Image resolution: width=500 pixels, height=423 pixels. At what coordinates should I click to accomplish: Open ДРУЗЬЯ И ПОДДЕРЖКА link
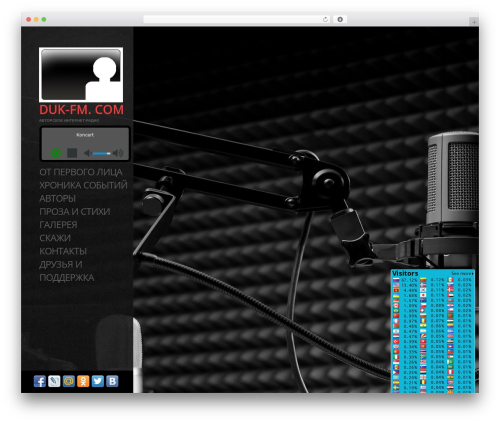pos(67,271)
